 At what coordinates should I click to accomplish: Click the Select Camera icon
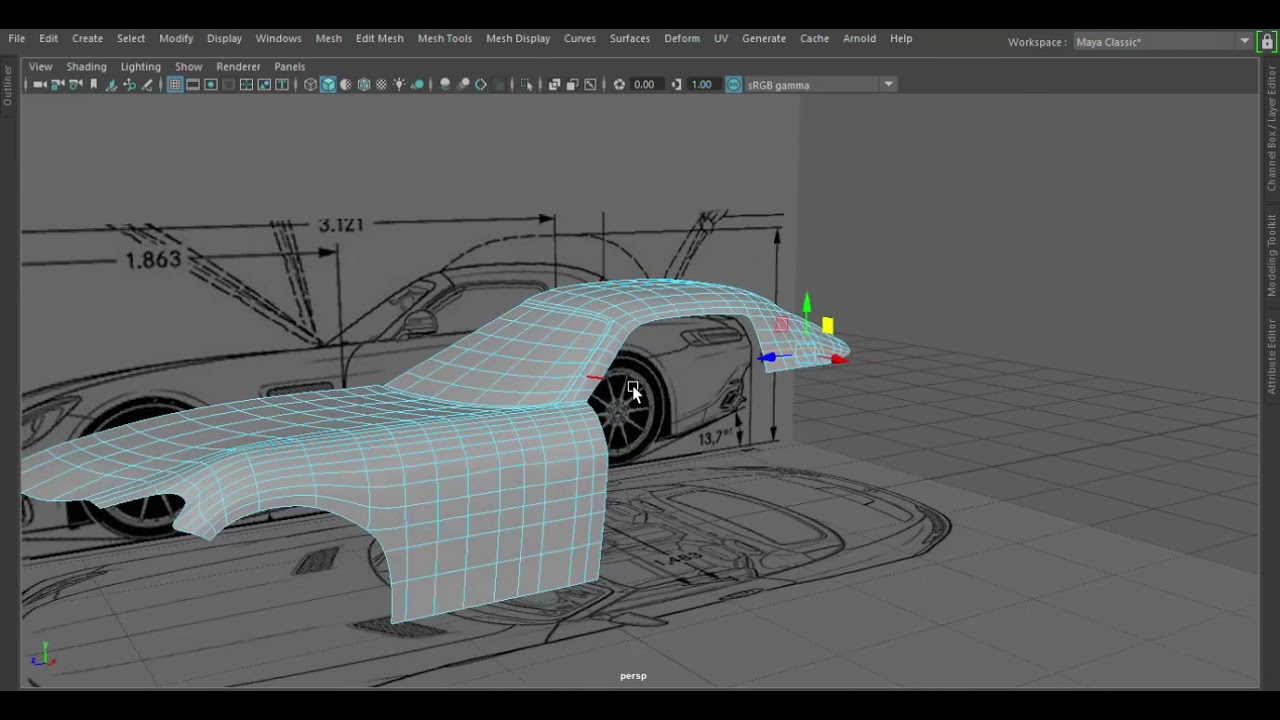pyautogui.click(x=40, y=85)
